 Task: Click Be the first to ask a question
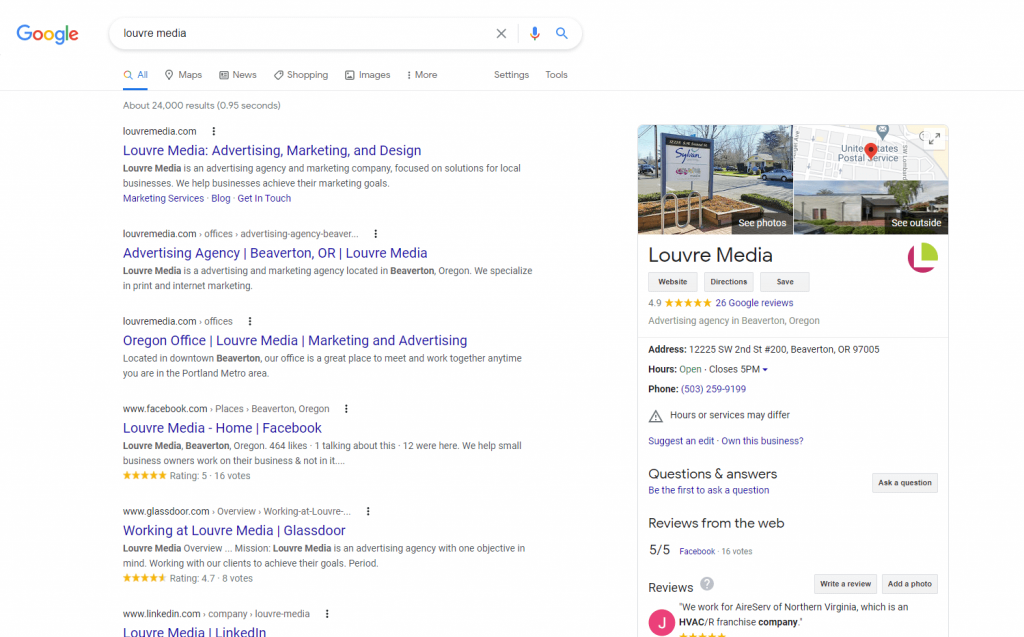coord(709,491)
